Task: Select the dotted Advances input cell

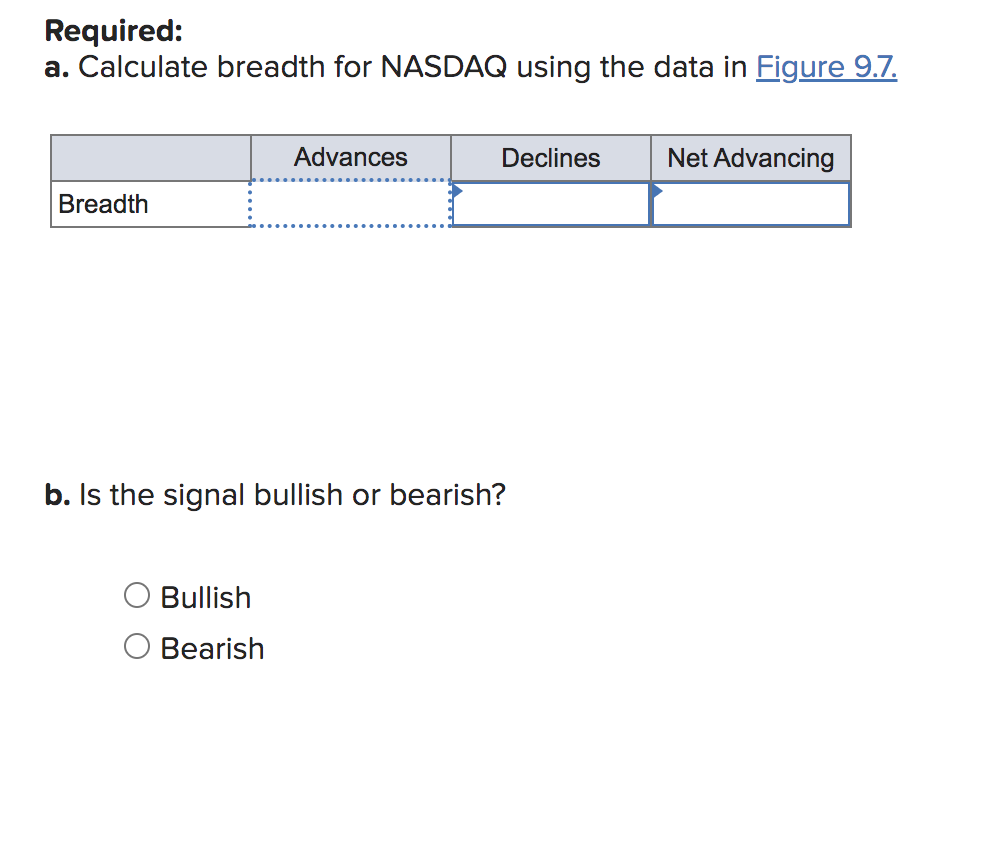Action: [x=350, y=204]
